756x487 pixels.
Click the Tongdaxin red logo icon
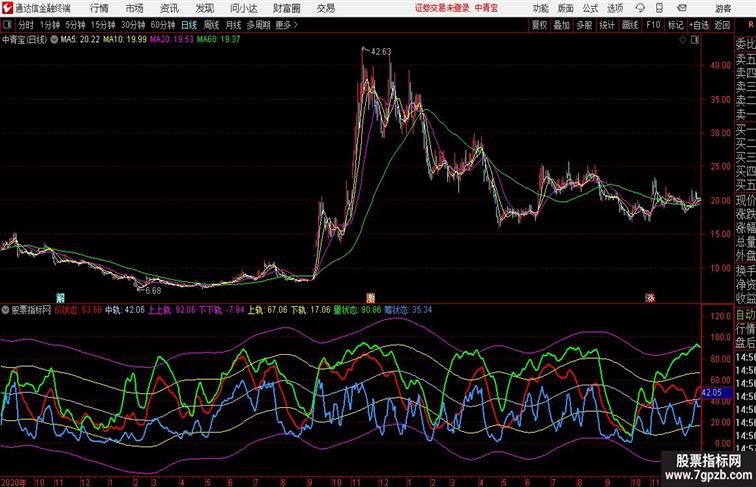click(7, 8)
